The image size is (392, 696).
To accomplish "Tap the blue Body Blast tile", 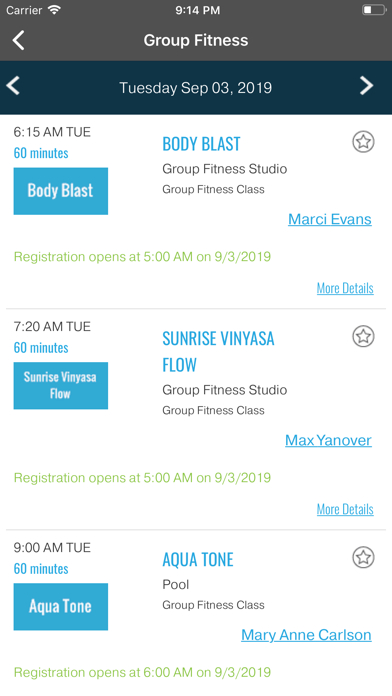I will coord(61,191).
